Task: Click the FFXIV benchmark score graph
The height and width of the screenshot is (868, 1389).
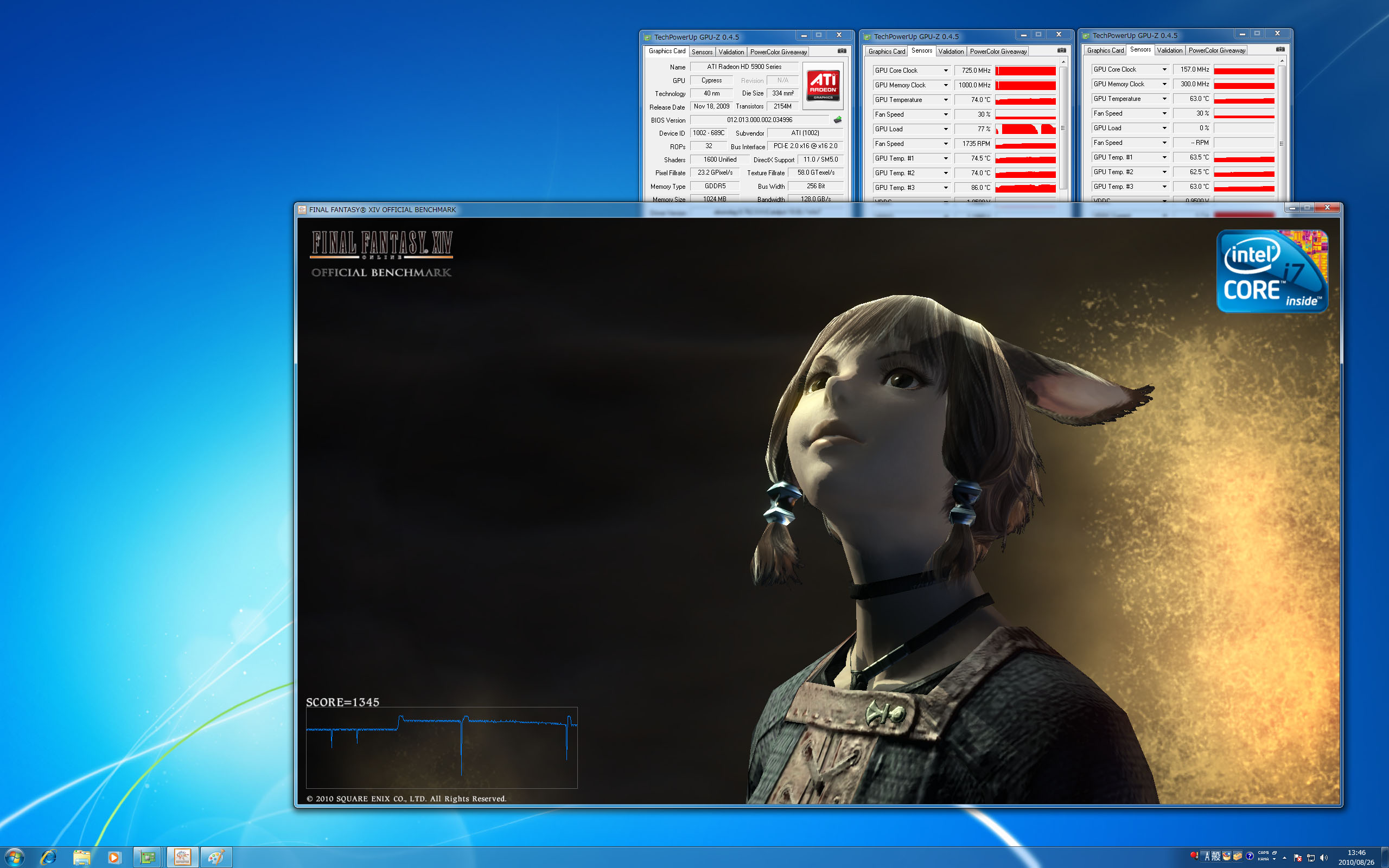Action: [x=441, y=747]
